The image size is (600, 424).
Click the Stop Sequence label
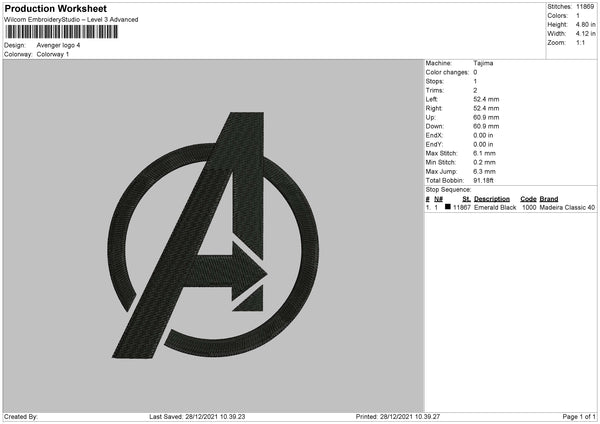tap(448, 190)
